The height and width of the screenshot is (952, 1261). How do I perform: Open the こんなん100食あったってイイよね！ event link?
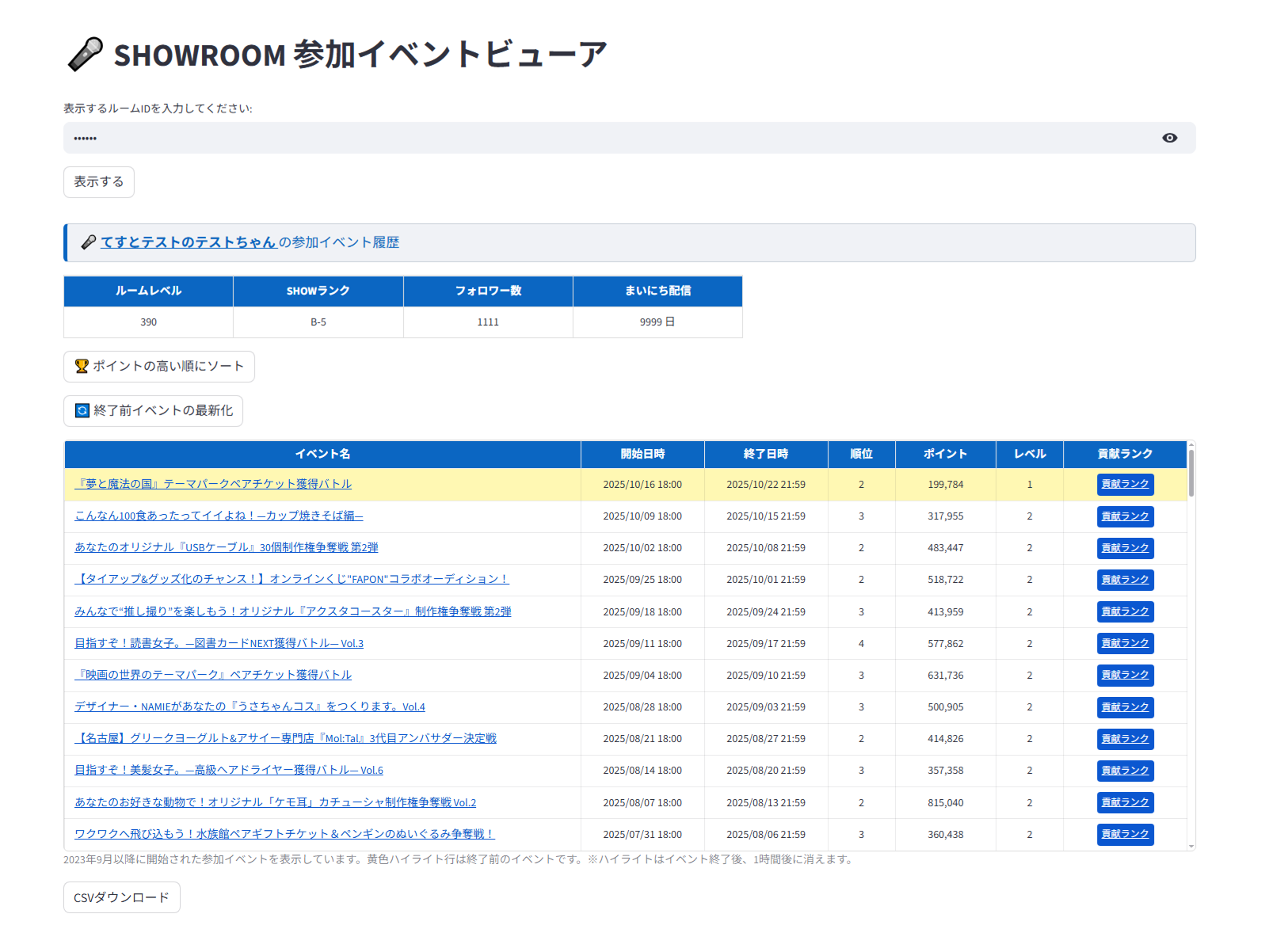click(x=219, y=516)
